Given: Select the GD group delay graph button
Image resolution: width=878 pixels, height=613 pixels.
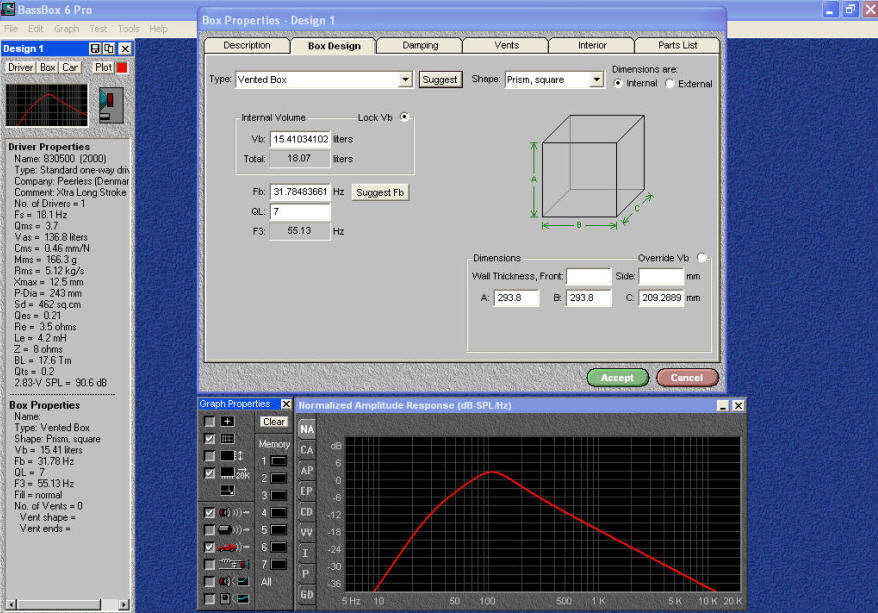Looking at the screenshot, I should click(x=307, y=595).
